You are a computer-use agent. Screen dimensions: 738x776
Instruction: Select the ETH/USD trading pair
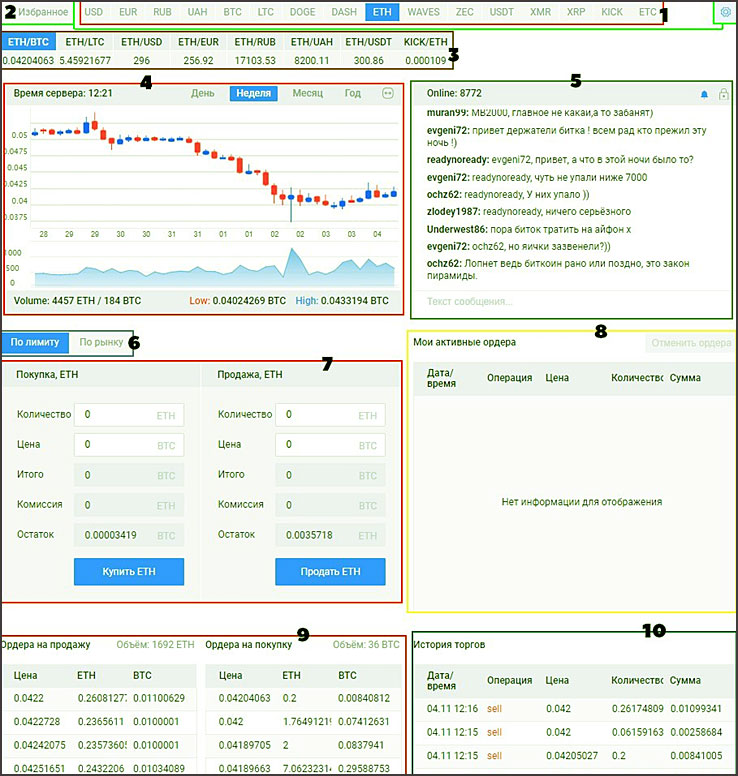142,43
